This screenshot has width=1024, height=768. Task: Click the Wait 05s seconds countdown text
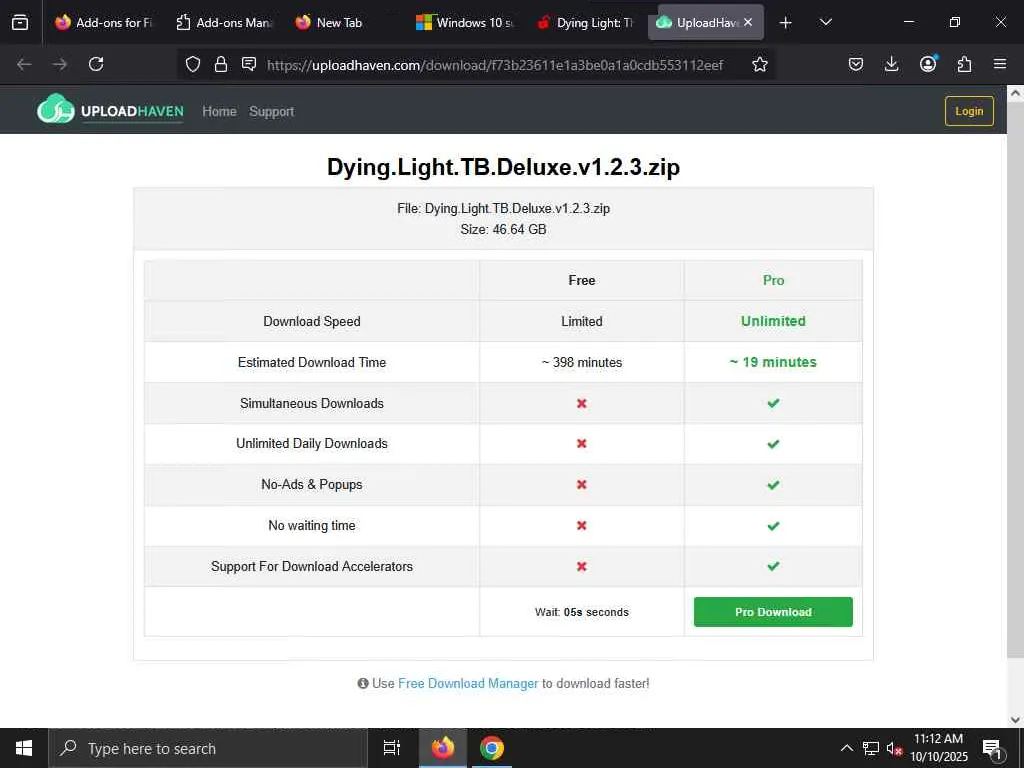point(582,612)
